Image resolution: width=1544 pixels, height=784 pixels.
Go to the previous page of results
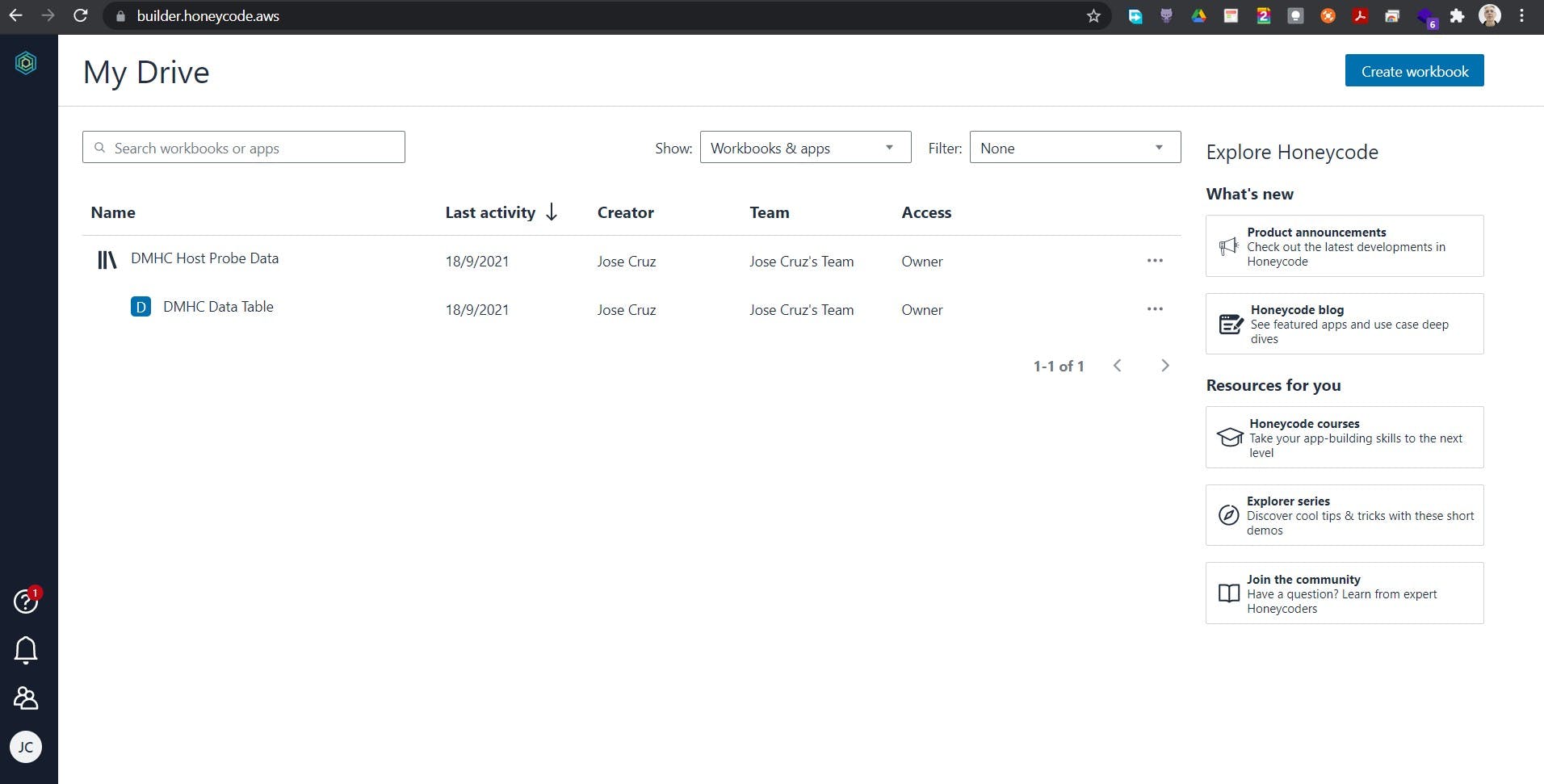pos(1118,366)
